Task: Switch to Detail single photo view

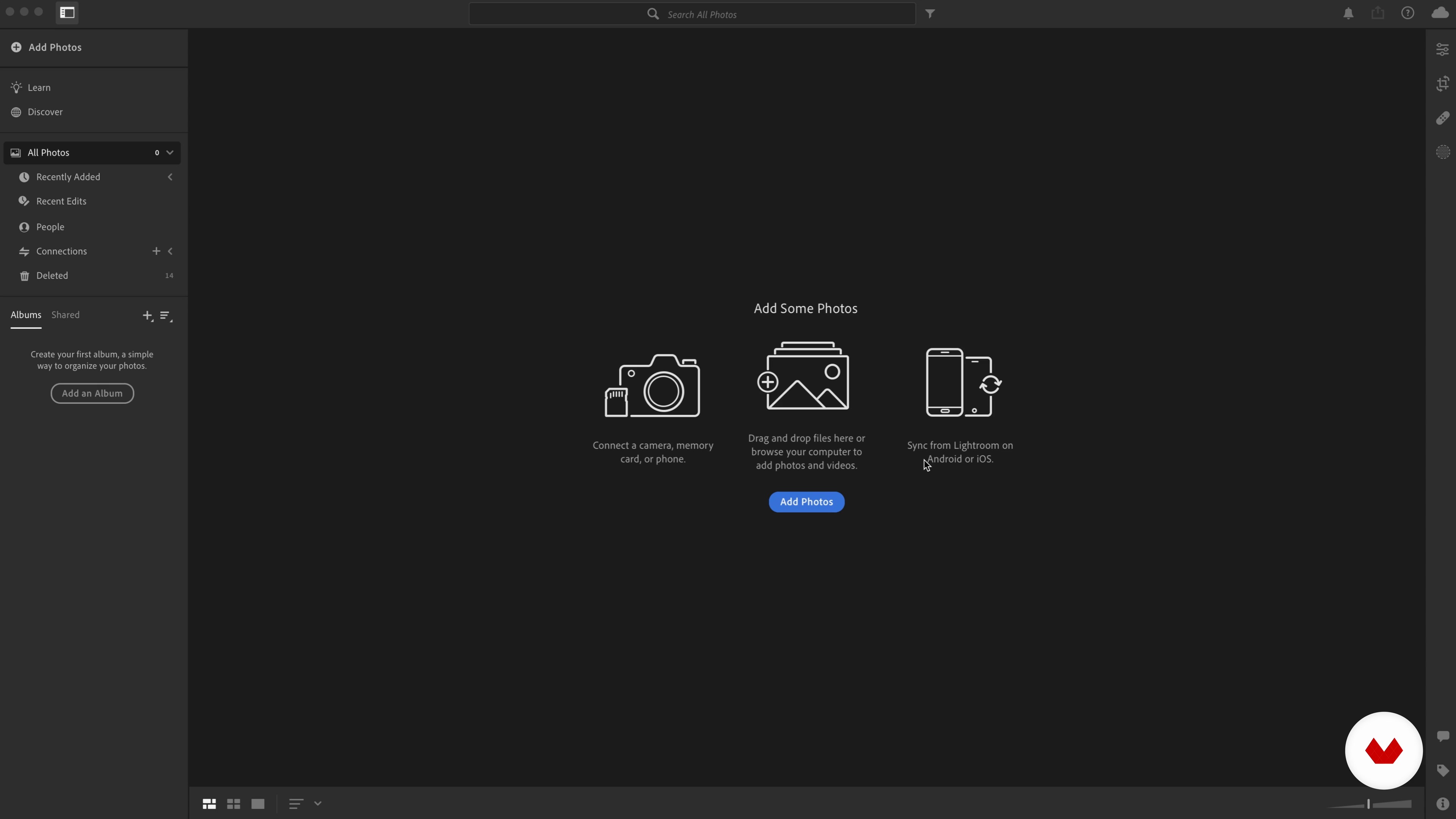Action: 258,804
